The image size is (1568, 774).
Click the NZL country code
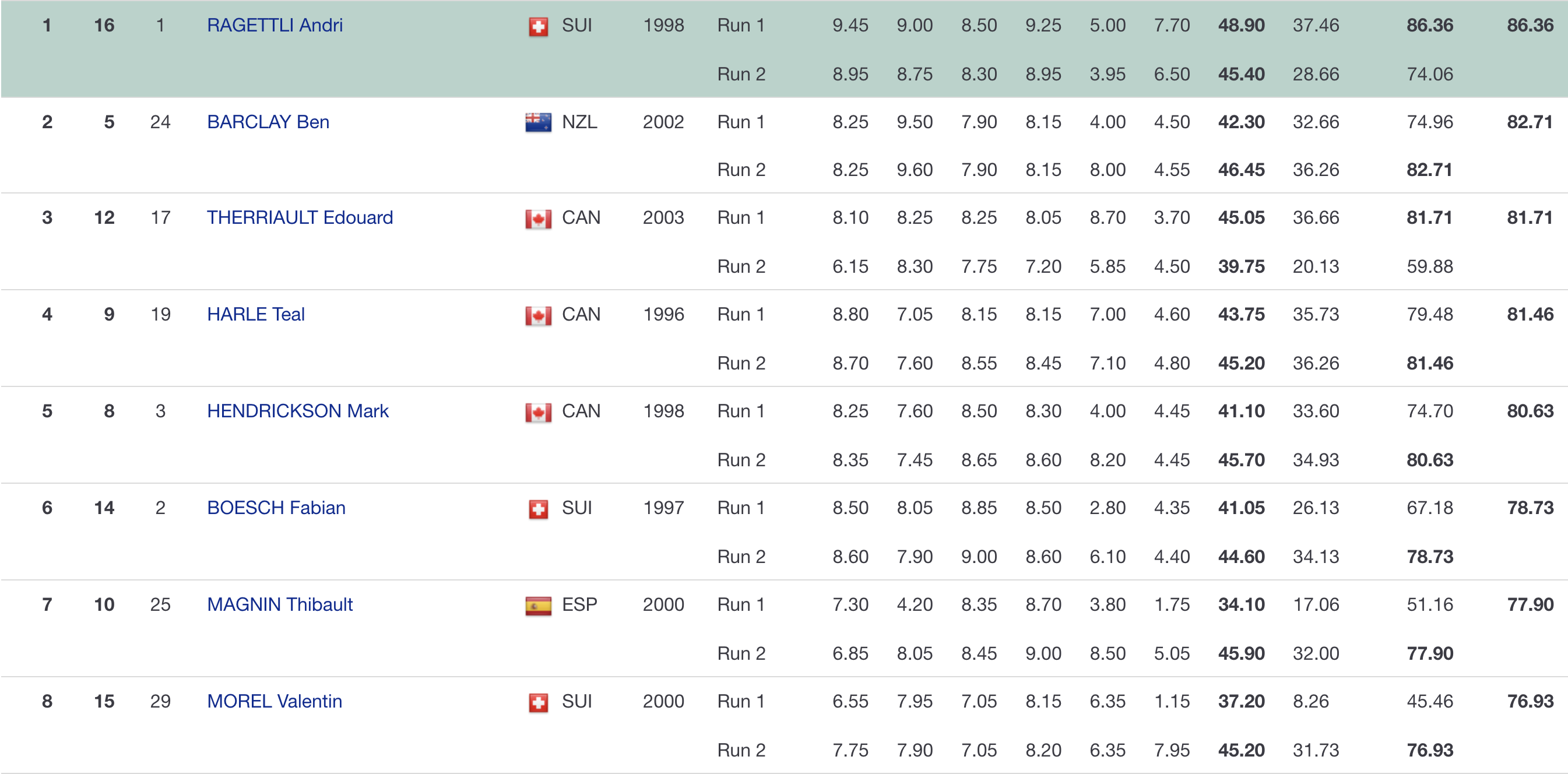pos(579,122)
